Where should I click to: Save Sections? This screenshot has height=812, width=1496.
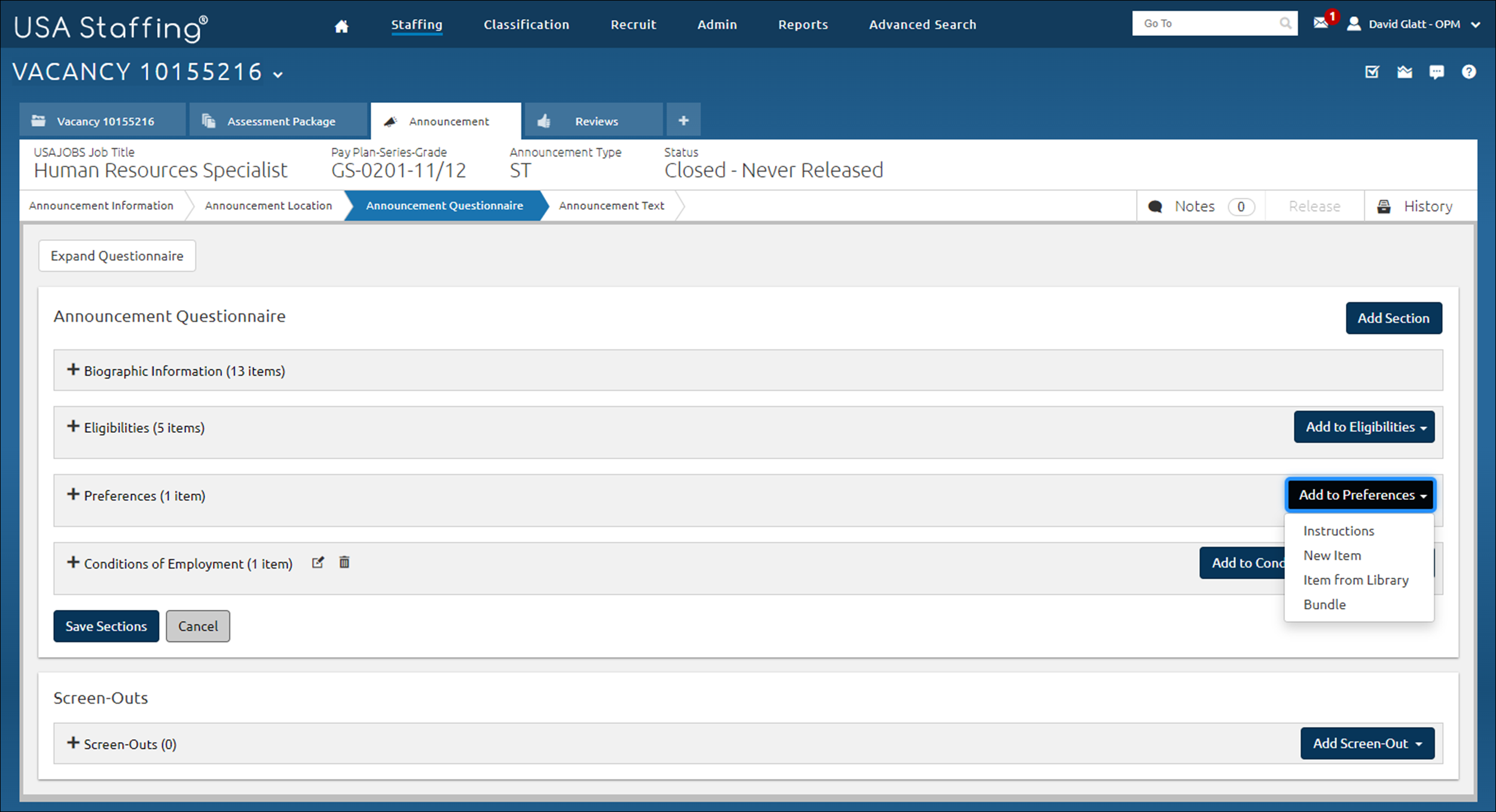point(106,626)
